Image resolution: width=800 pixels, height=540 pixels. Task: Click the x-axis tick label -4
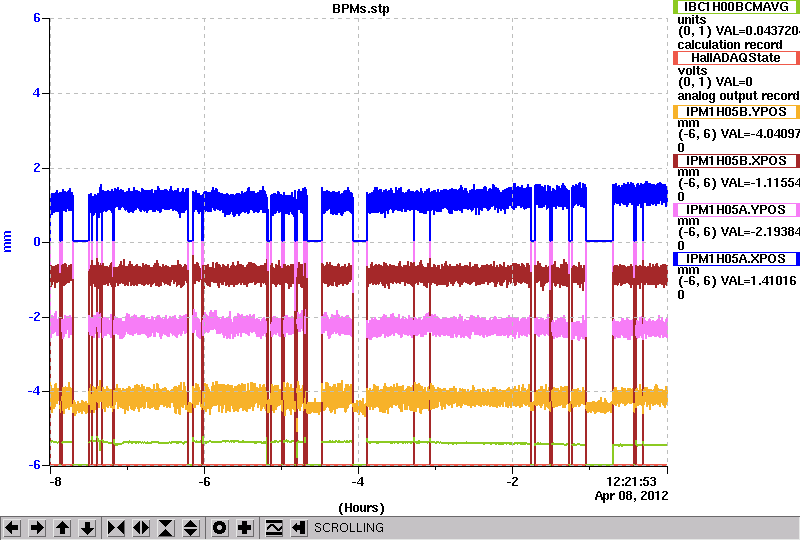(358, 482)
